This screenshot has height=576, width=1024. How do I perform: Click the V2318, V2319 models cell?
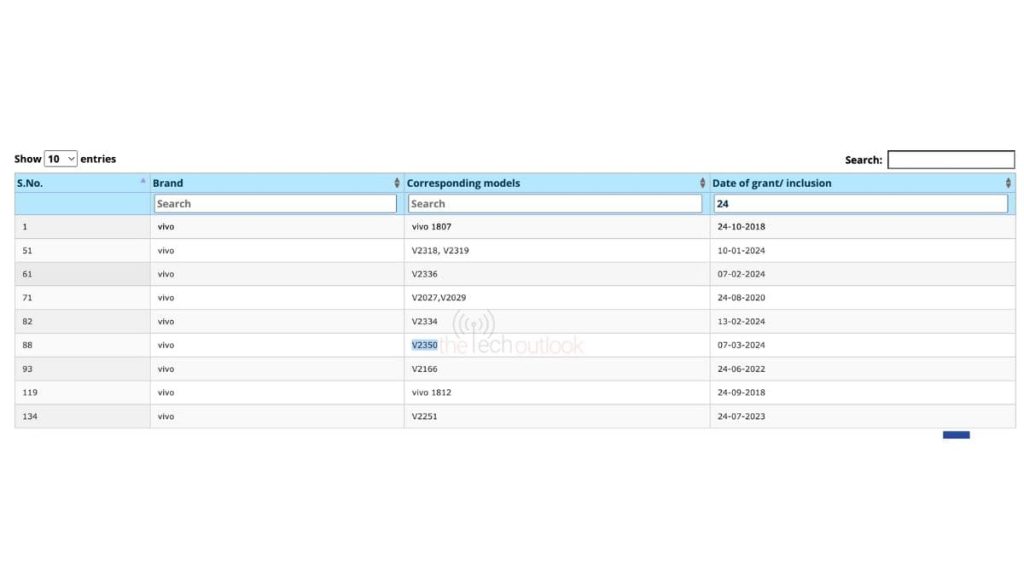pyautogui.click(x=440, y=250)
